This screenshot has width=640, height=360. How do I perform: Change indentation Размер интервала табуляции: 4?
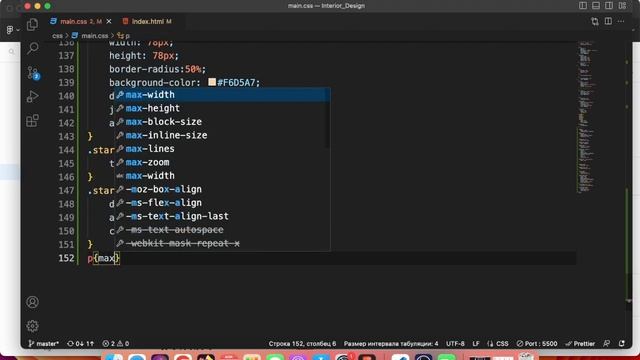(x=391, y=344)
